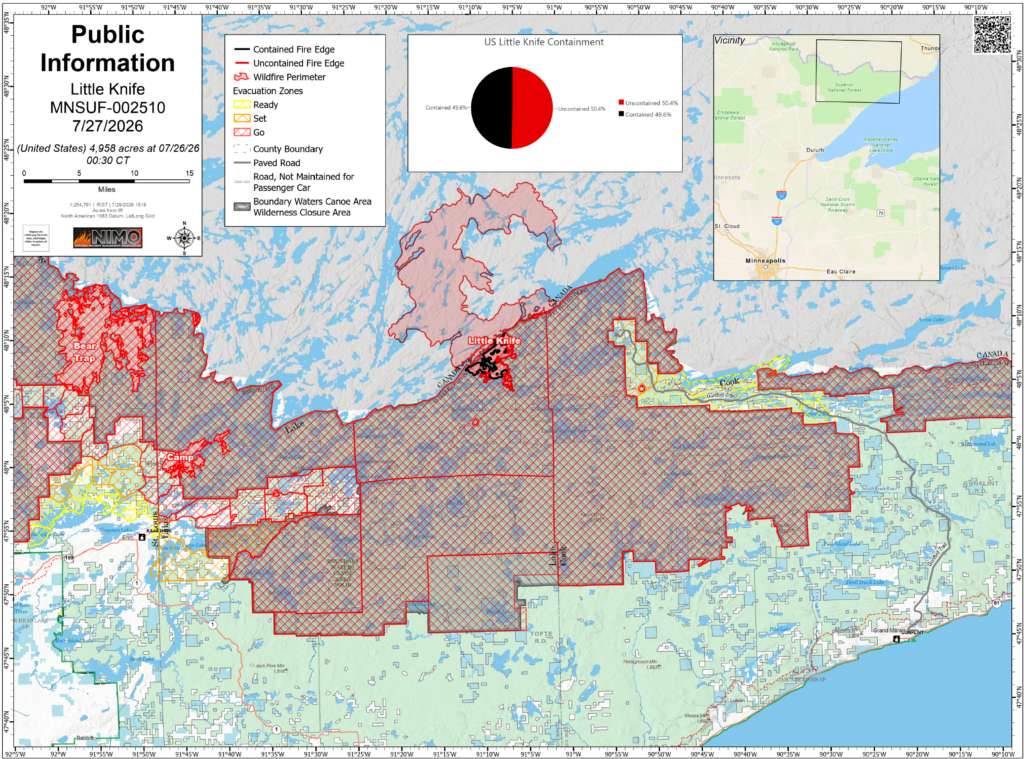Click 'Minneapolis' on the vicinity map
The width and height of the screenshot is (1024, 759).
(765, 261)
